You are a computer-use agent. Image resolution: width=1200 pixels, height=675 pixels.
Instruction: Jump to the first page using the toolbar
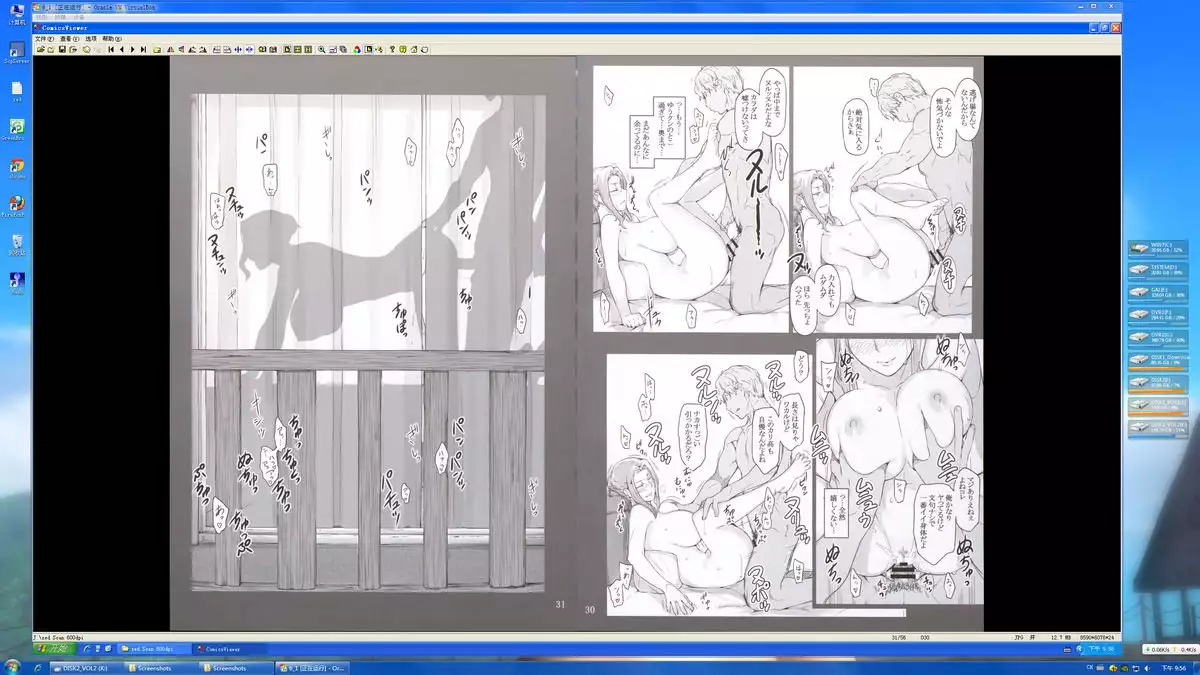pyautogui.click(x=110, y=49)
